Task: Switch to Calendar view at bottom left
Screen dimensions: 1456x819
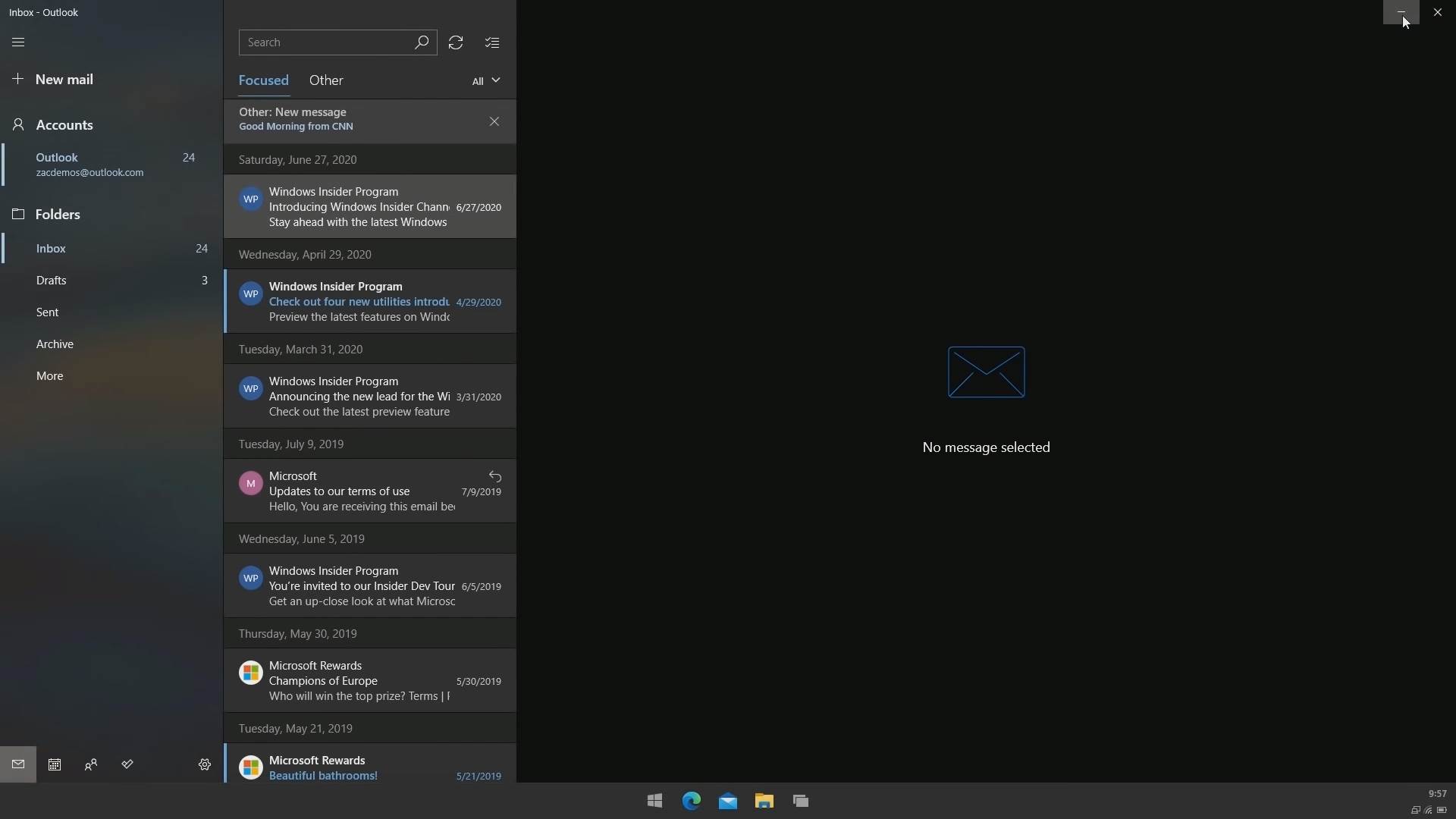Action: click(x=54, y=764)
